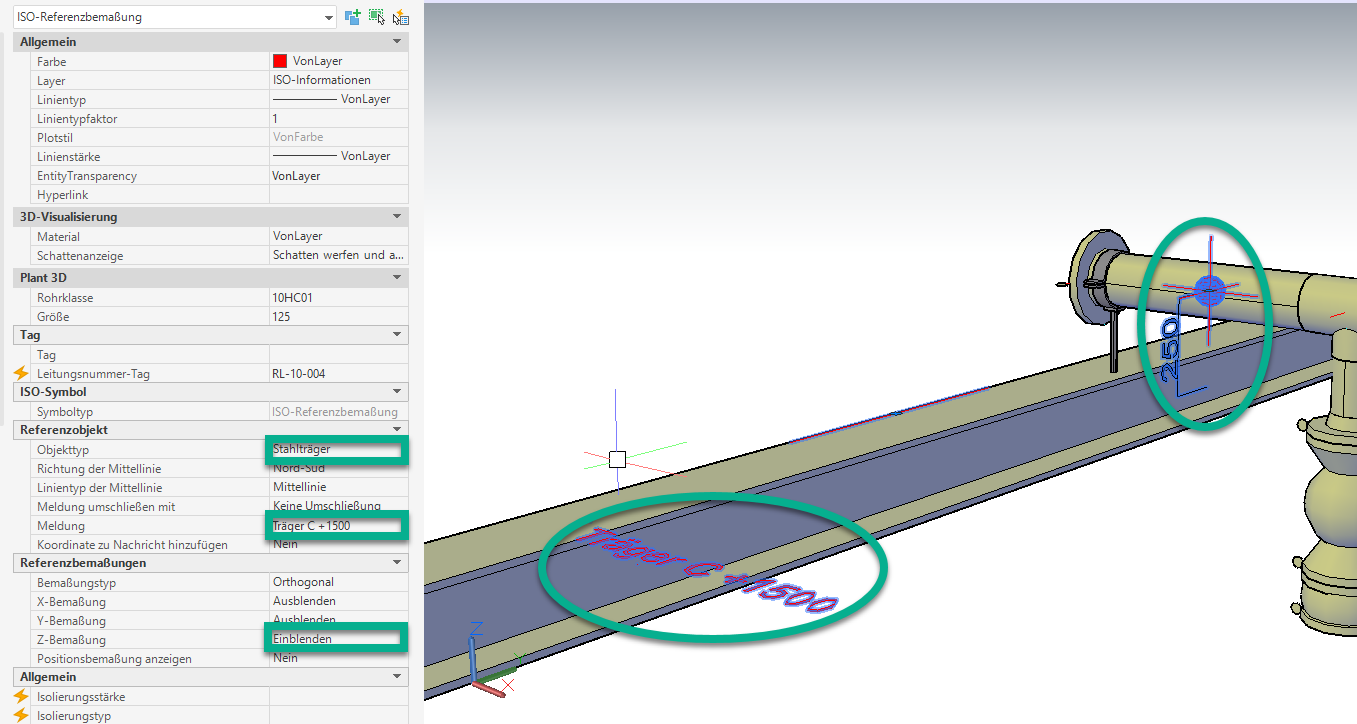Click the Meldung field Träger C +1500
The height and width of the screenshot is (724, 1357).
[335, 525]
